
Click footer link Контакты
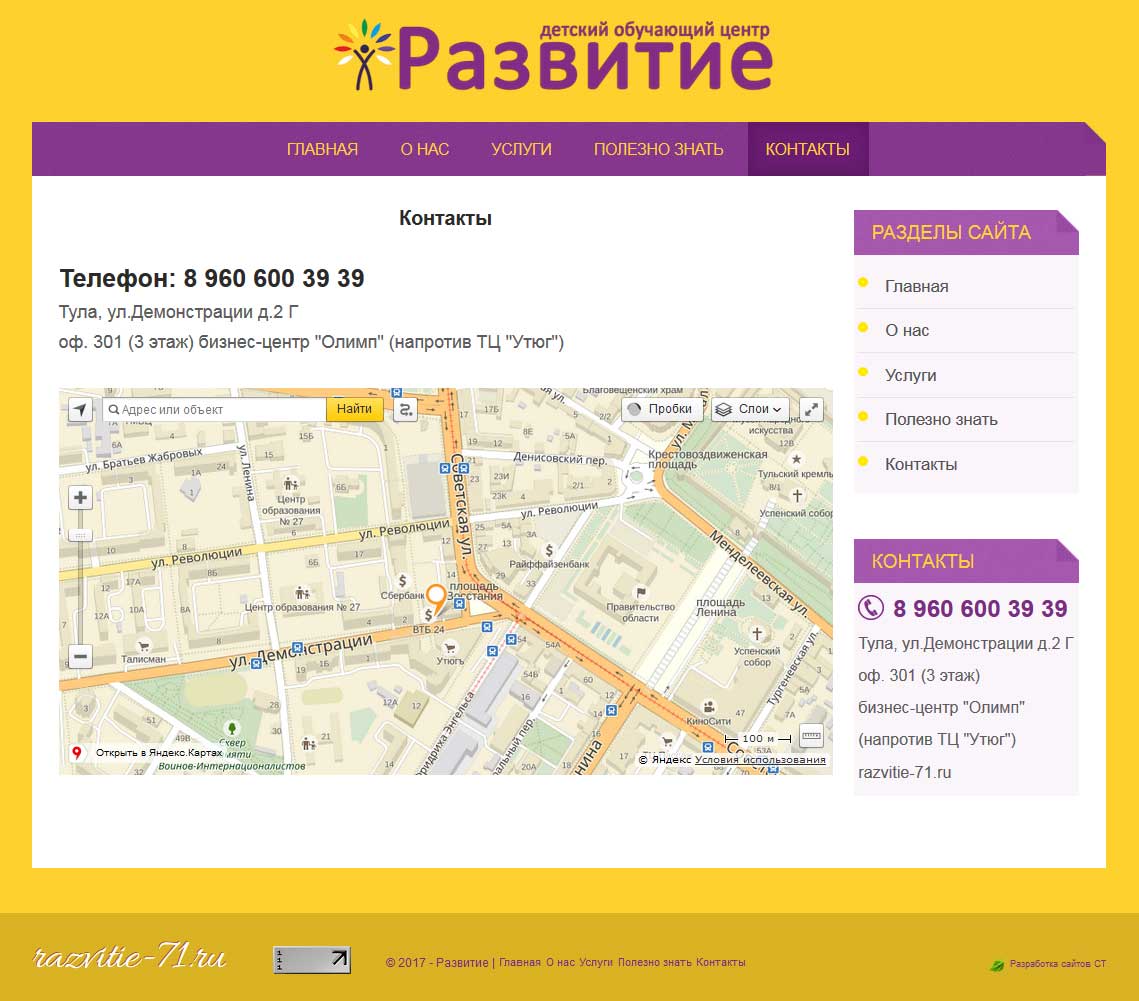[721, 962]
